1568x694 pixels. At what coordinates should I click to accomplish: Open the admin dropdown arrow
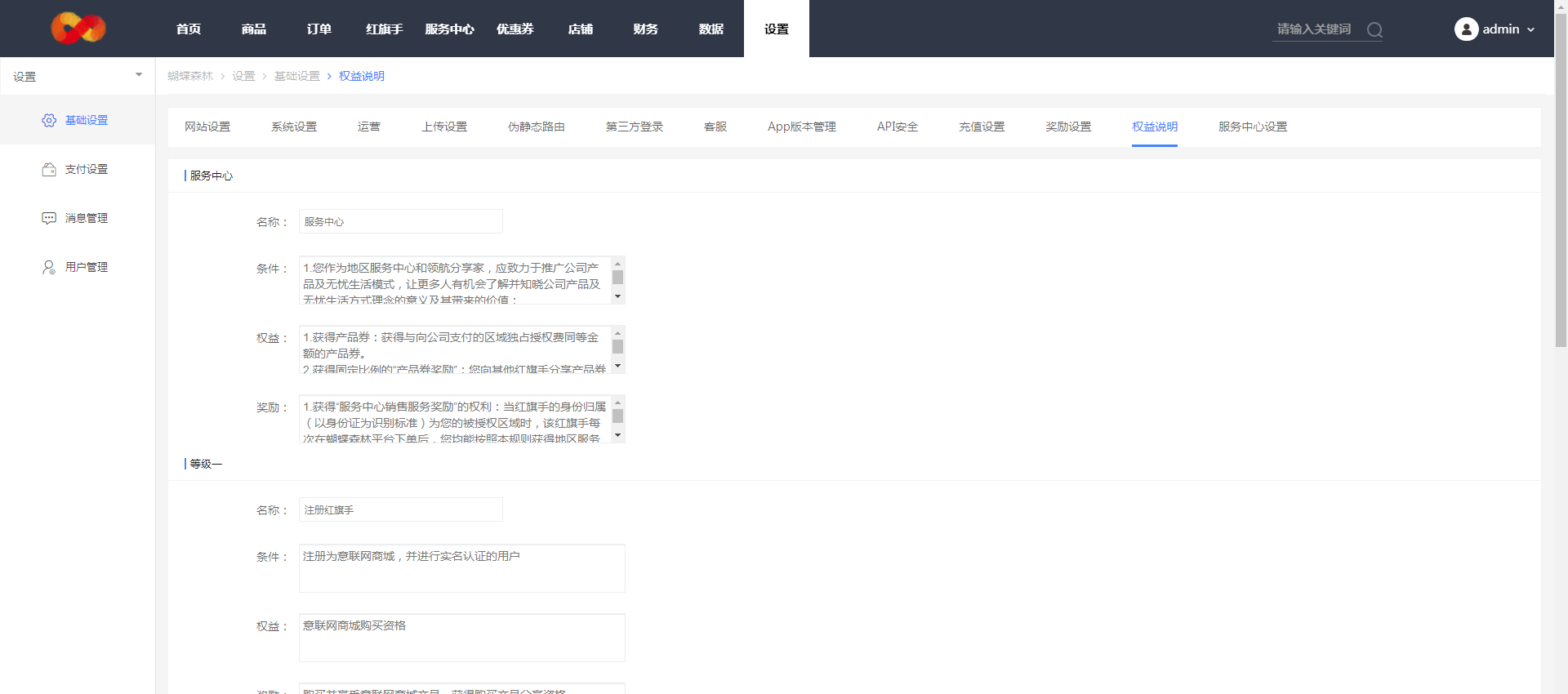tap(1530, 29)
